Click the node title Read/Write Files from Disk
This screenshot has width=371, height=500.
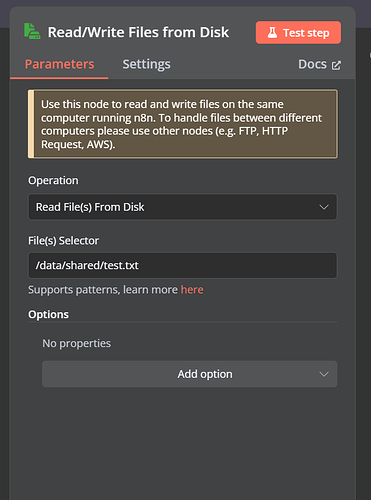138,32
